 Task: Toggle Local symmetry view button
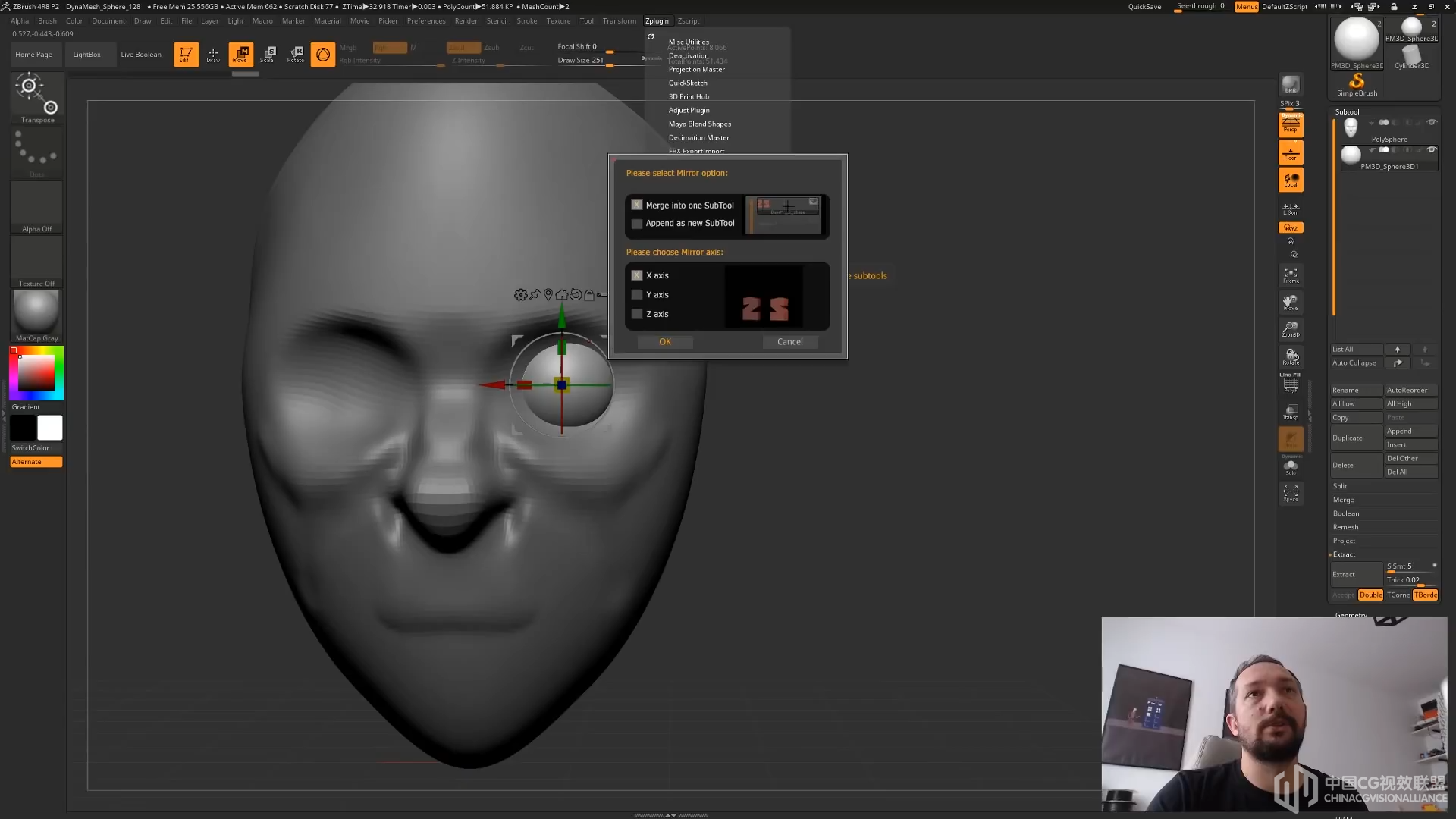(x=1291, y=180)
